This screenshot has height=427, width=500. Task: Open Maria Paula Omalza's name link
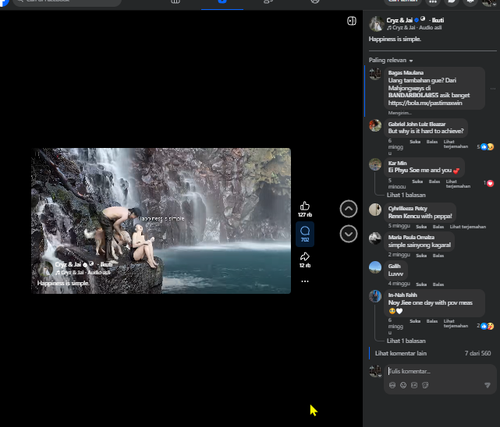411,237
